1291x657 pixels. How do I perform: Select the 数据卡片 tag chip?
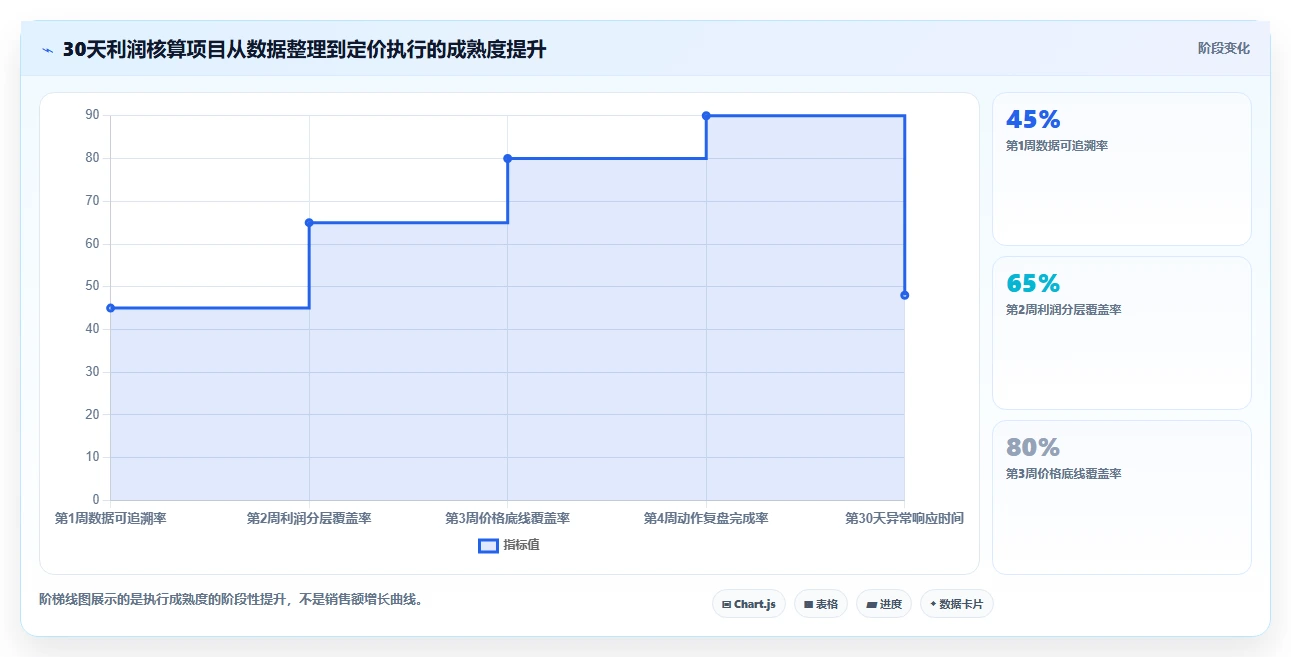click(956, 604)
